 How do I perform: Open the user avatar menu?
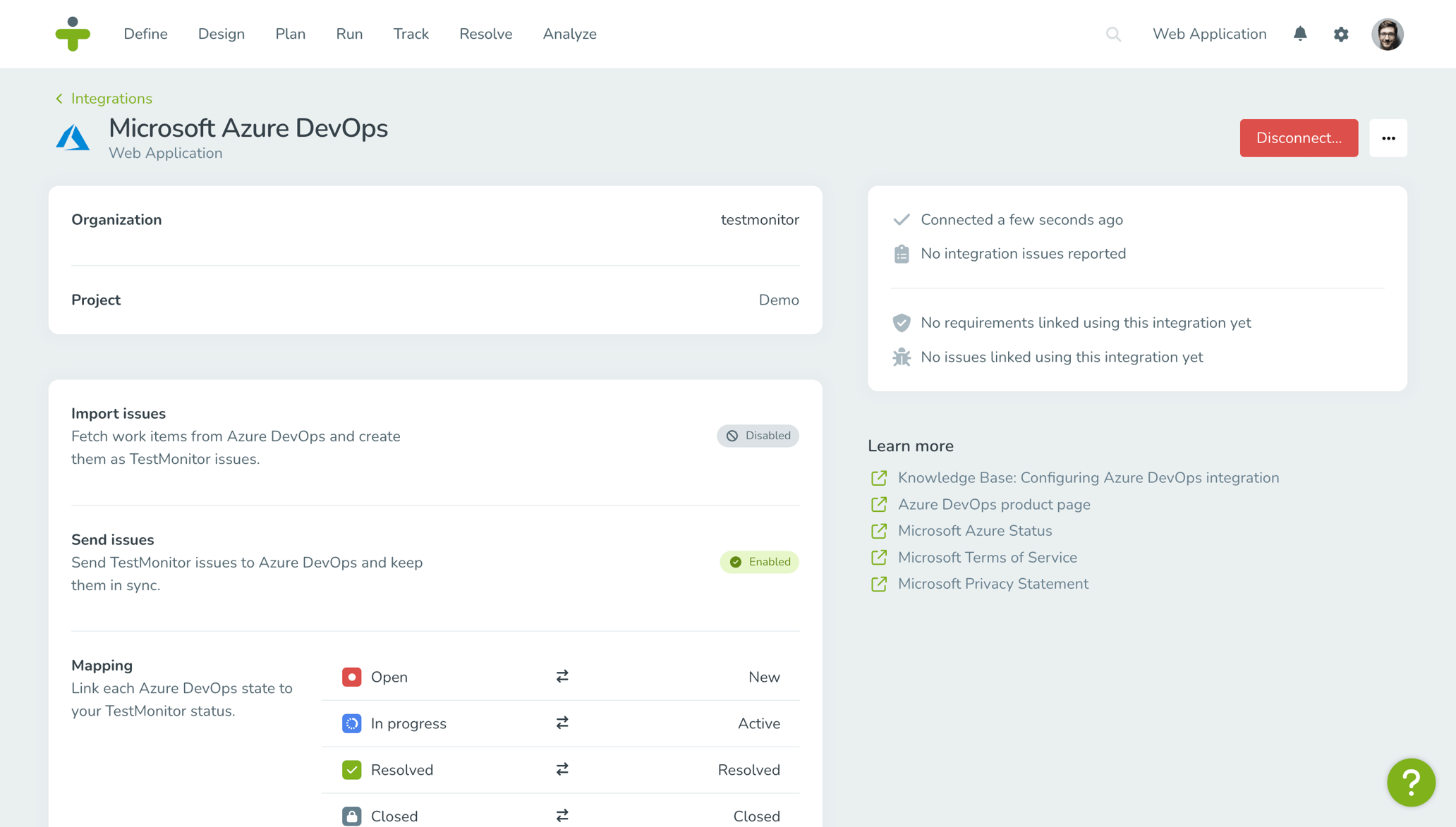(x=1387, y=33)
